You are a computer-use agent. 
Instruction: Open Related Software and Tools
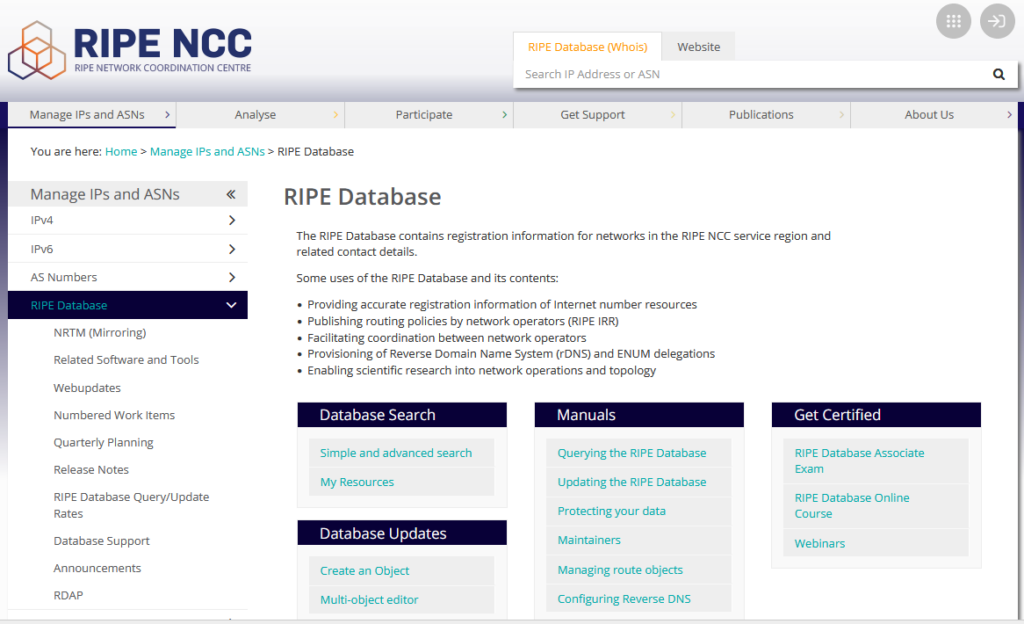126,360
